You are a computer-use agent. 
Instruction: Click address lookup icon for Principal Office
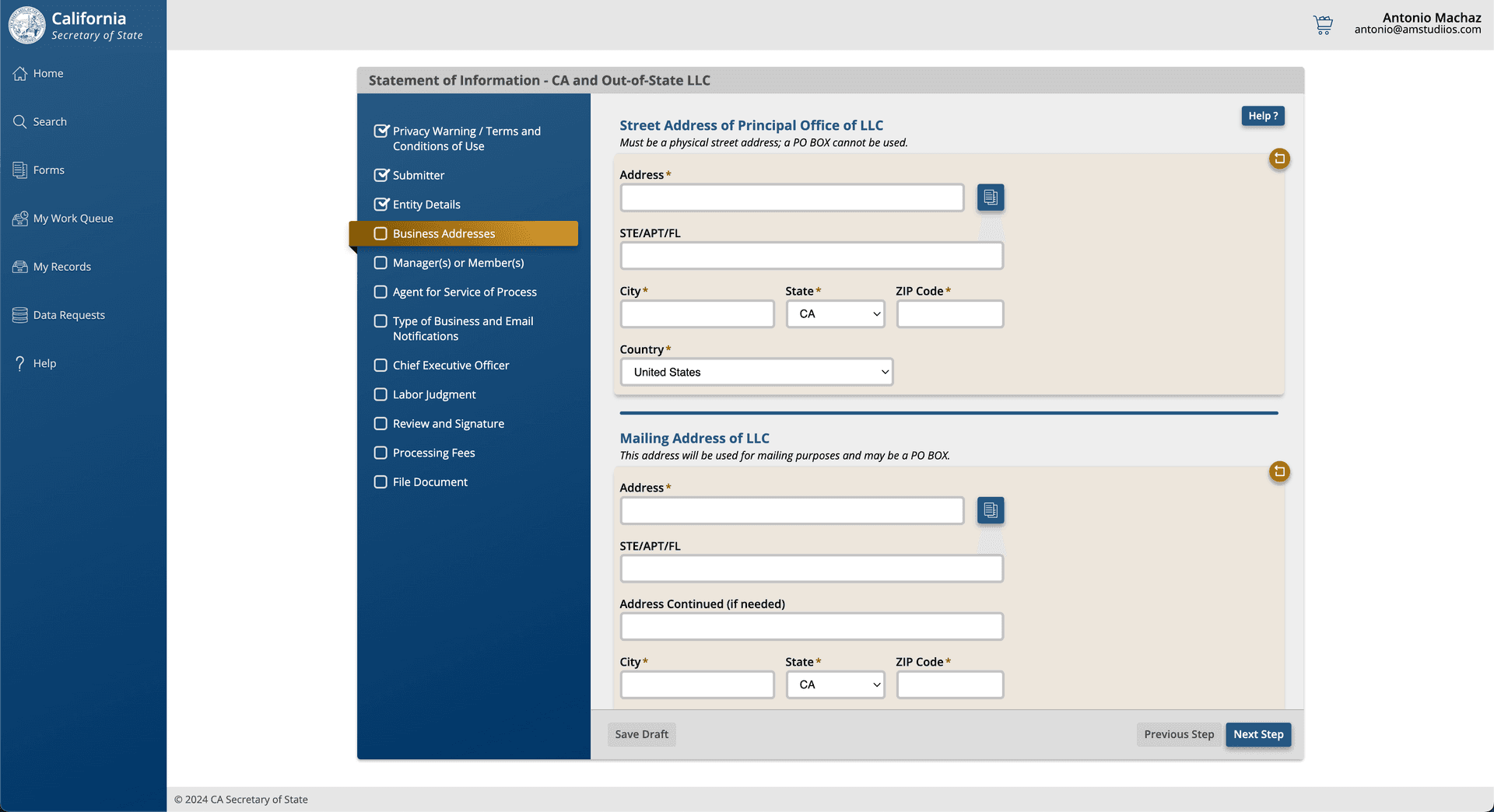coord(990,198)
